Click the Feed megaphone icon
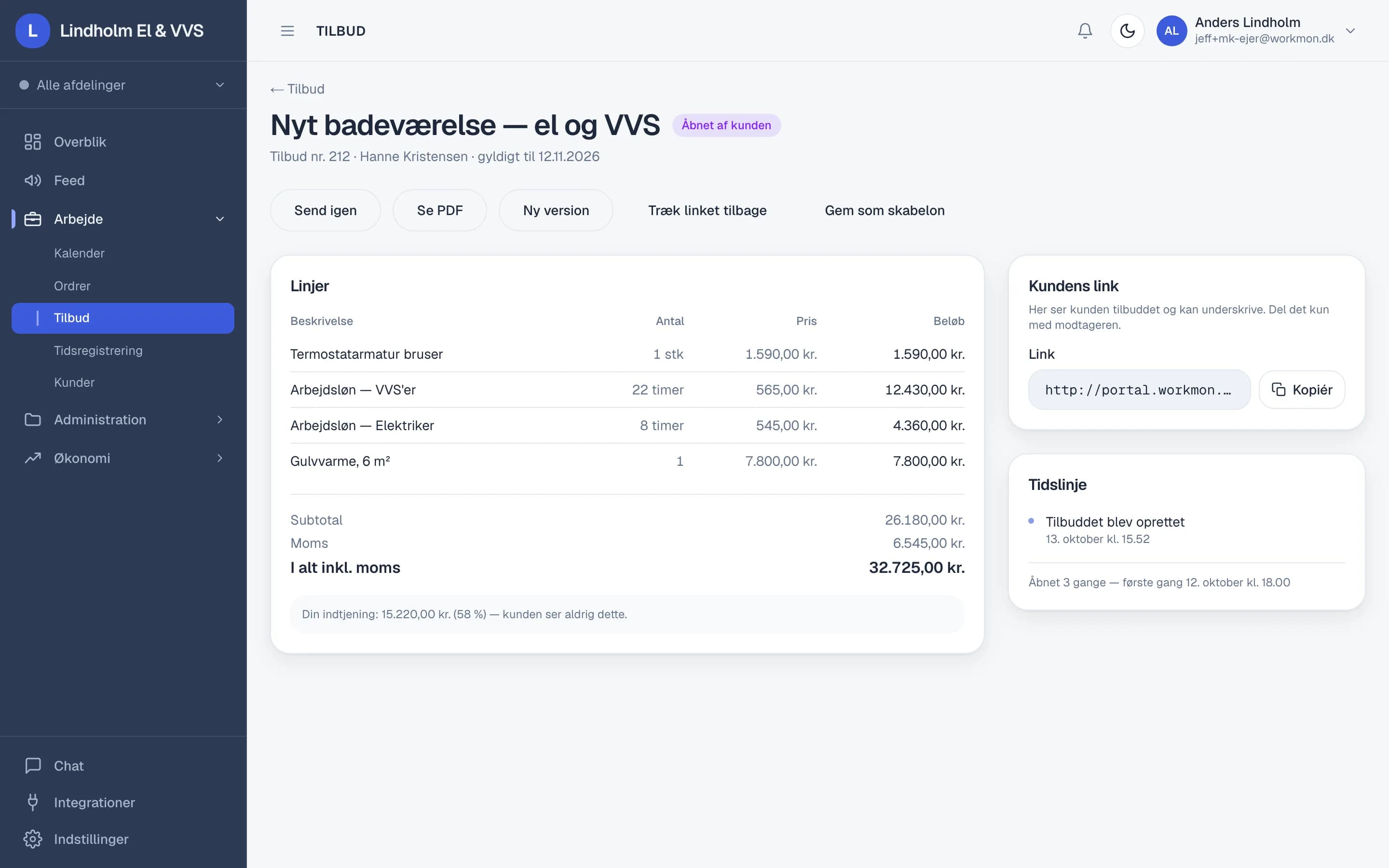Viewport: 1389px width, 868px height. tap(33, 180)
